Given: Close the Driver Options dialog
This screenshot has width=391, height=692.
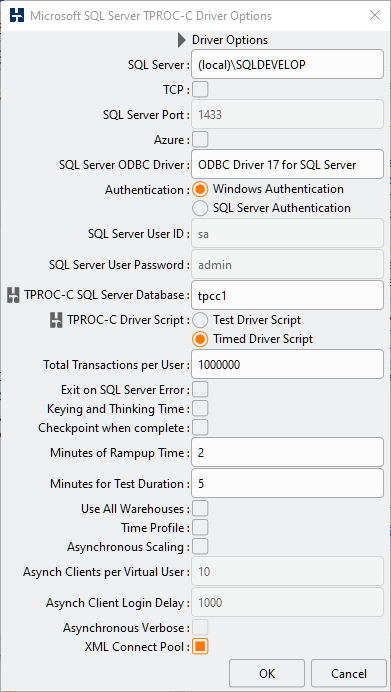Looking at the screenshot, I should 375,16.
